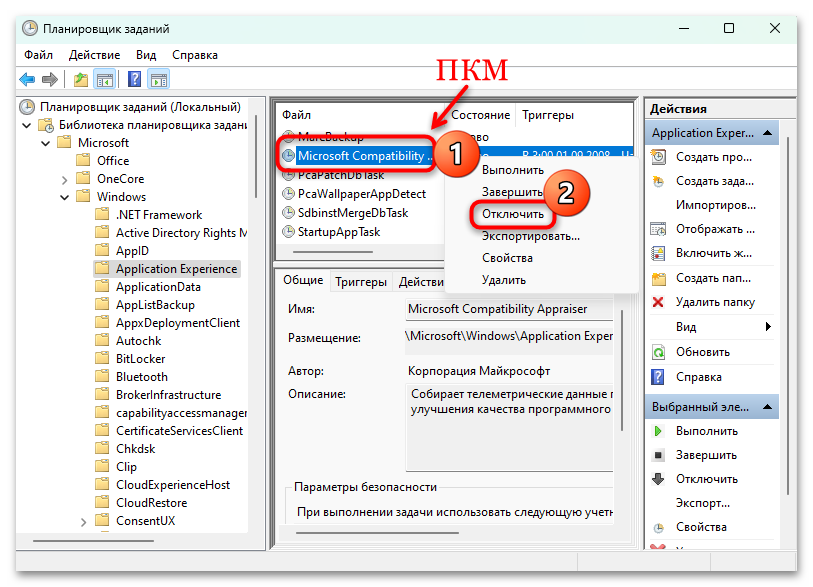Click the Имя field with Microsoft Compatibility Appraiser
The width and height of the screenshot is (813, 587).
pyautogui.click(x=509, y=309)
